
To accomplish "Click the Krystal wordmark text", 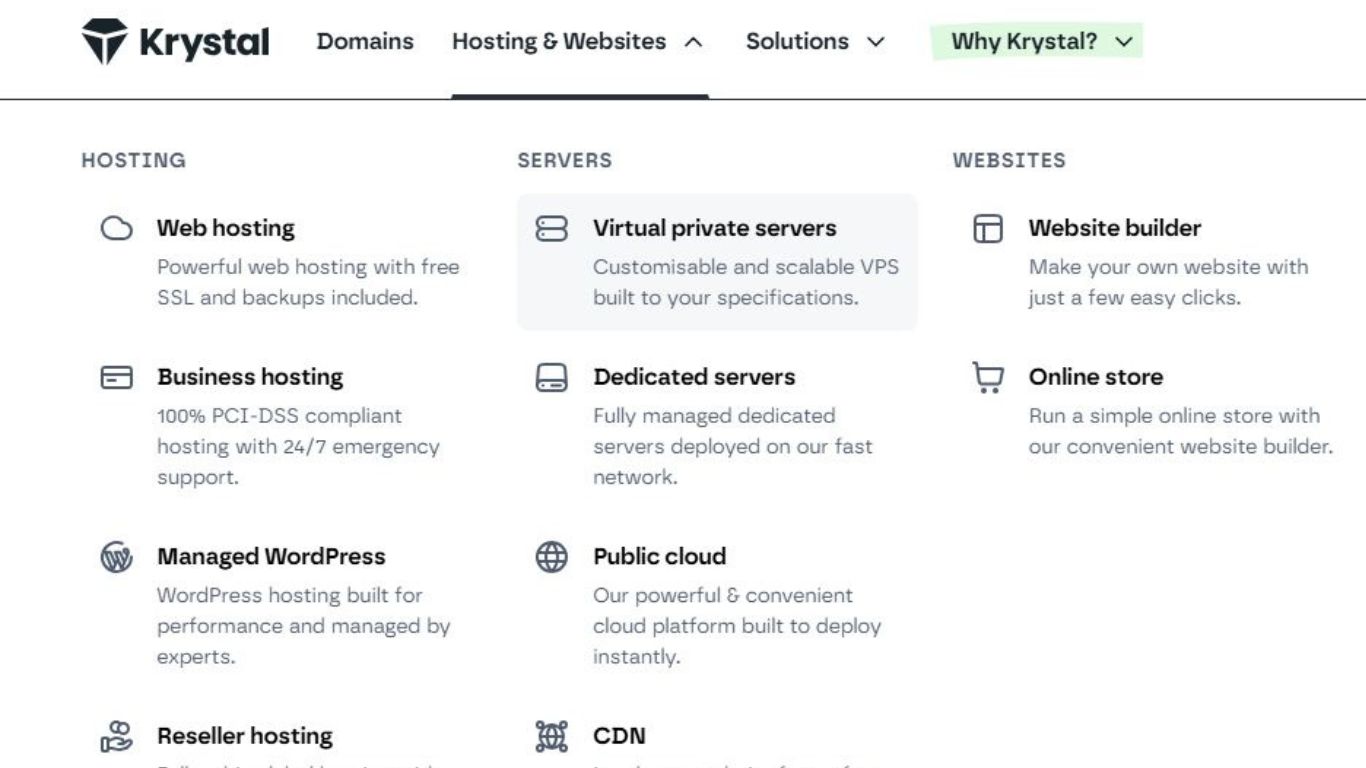I will [204, 42].
